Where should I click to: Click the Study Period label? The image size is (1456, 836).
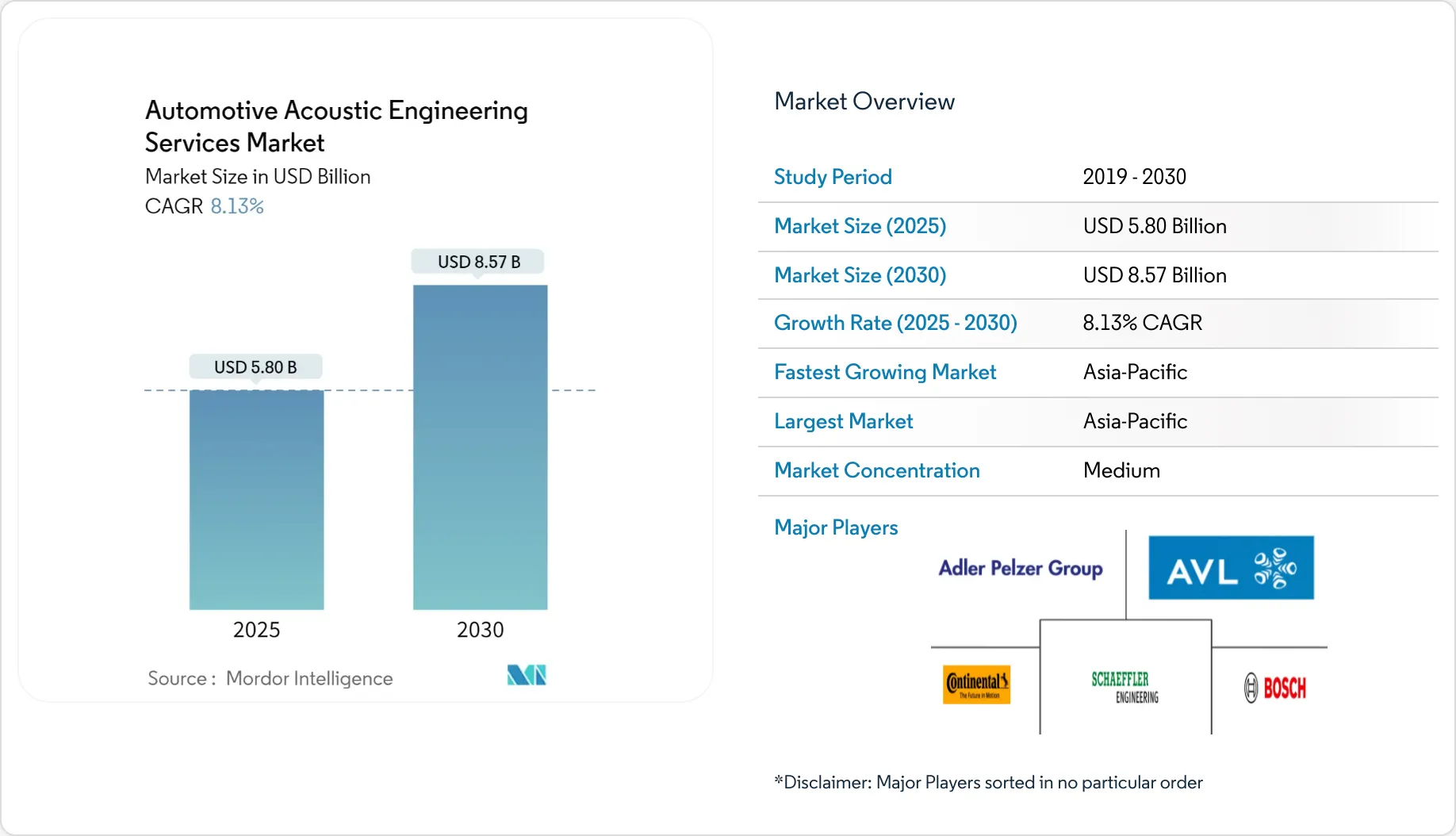point(833,177)
